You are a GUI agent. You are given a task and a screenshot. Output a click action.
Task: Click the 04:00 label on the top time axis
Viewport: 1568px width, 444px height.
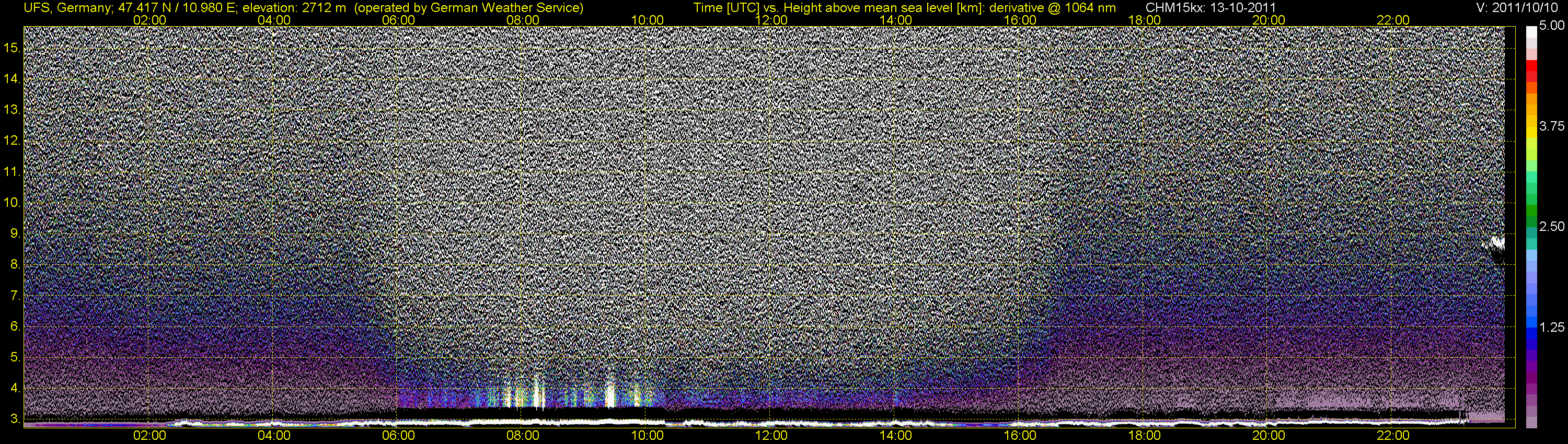tap(274, 20)
